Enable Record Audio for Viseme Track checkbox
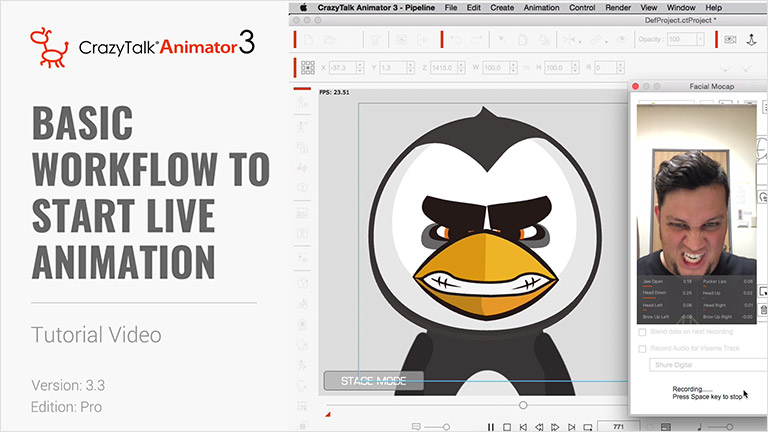The width and height of the screenshot is (768, 432). pyautogui.click(x=642, y=349)
